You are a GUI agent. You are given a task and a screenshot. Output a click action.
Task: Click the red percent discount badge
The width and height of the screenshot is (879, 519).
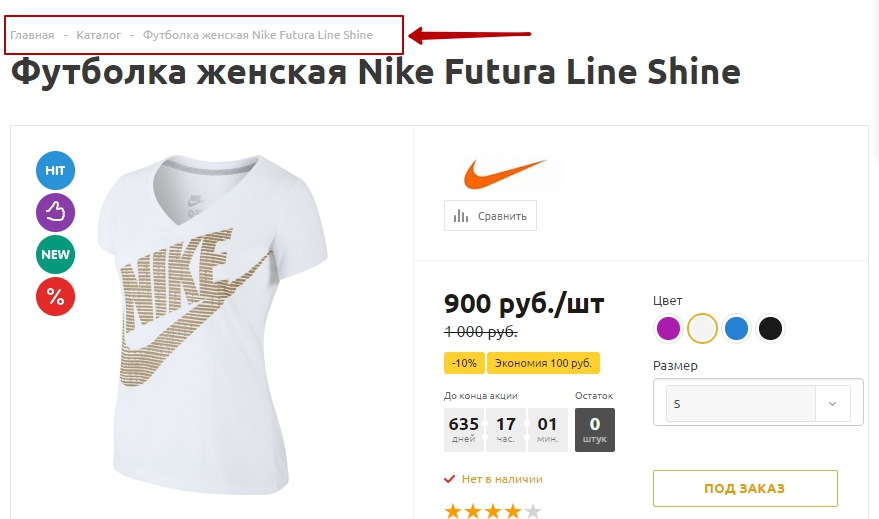[55, 296]
